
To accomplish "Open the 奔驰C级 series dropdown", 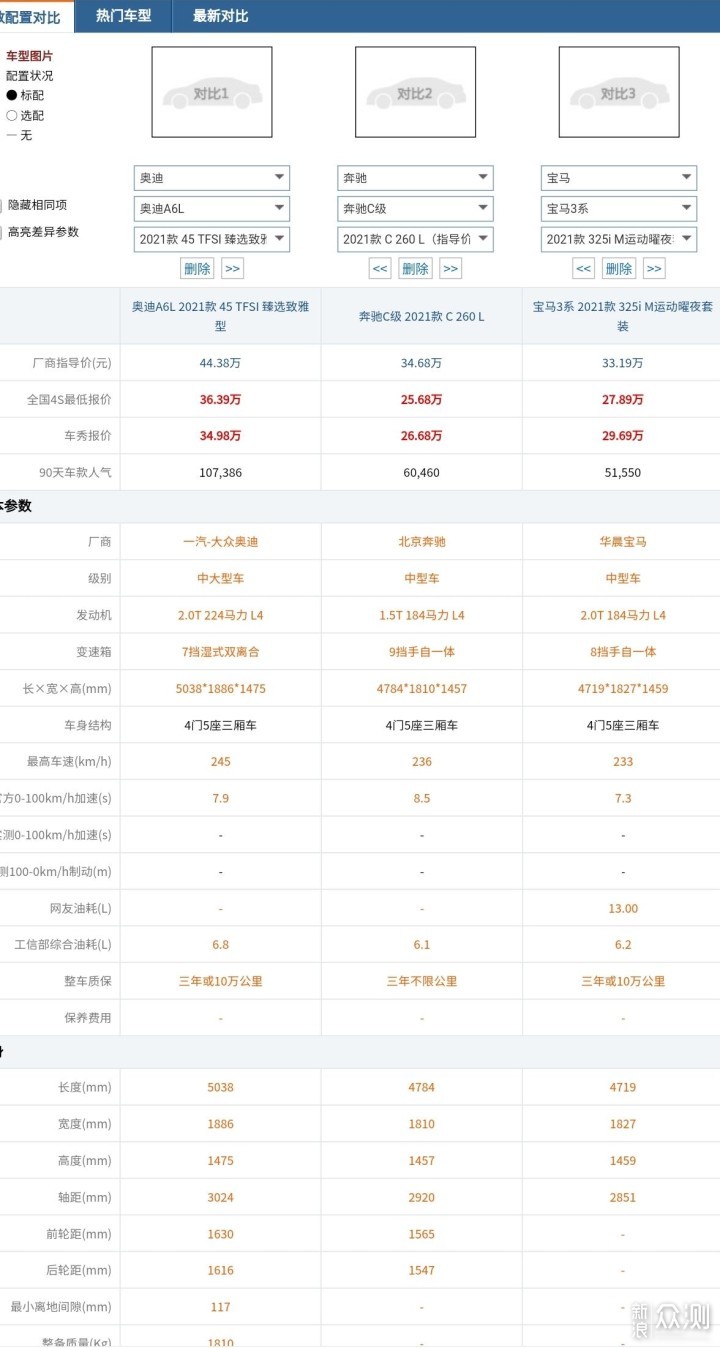I will click(415, 209).
